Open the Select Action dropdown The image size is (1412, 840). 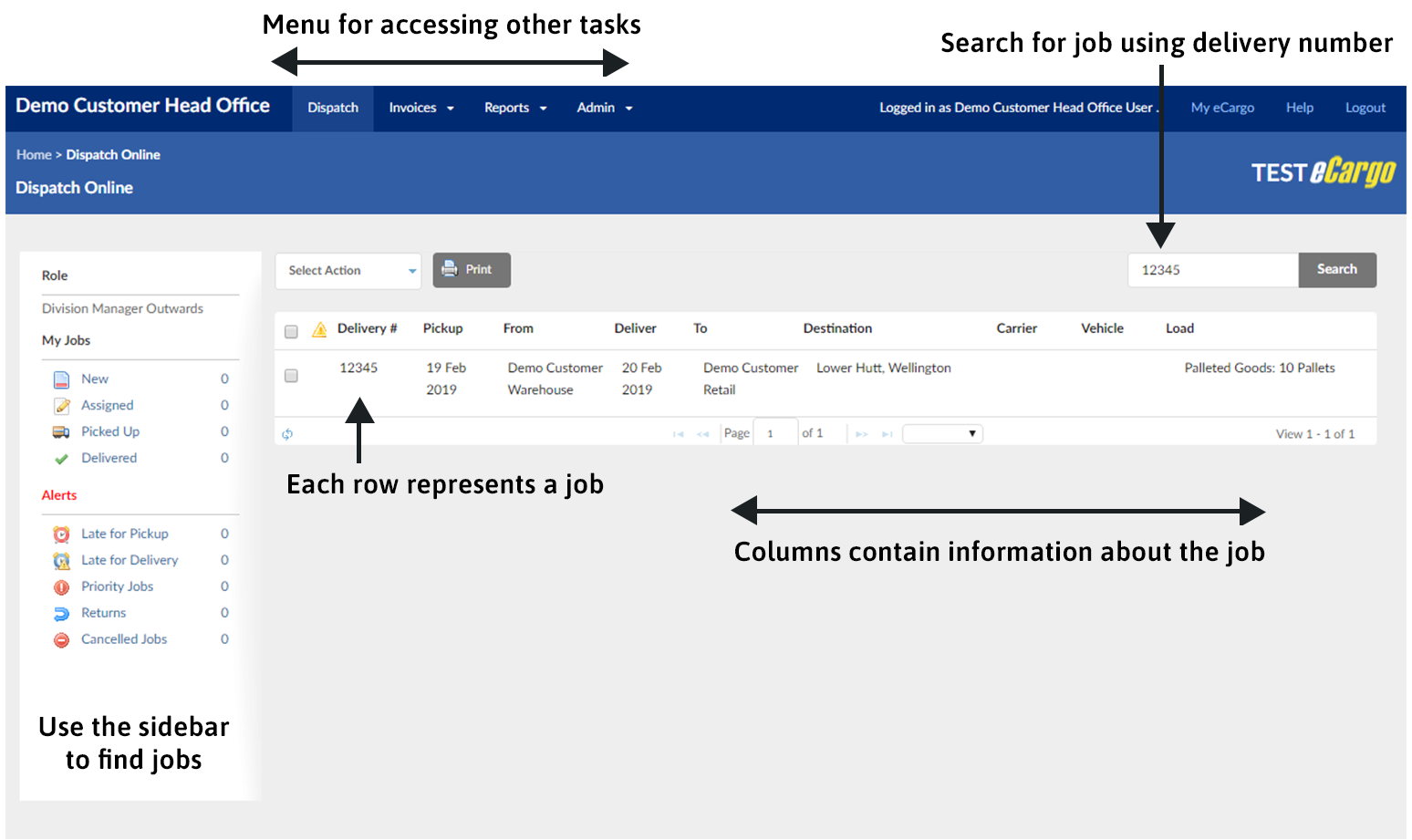pos(348,271)
